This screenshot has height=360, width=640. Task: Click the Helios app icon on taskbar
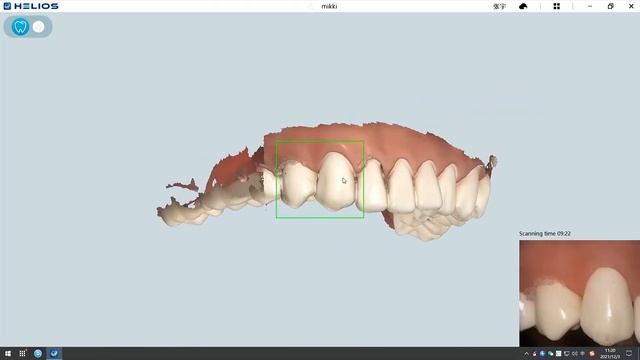(x=54, y=353)
